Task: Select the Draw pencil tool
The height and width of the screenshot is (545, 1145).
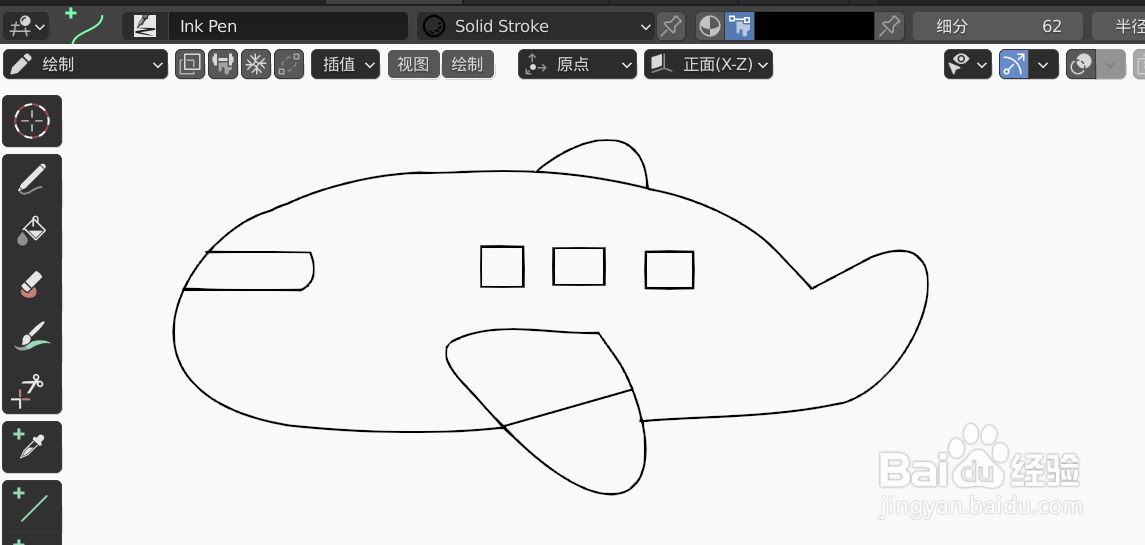Action: tap(32, 180)
